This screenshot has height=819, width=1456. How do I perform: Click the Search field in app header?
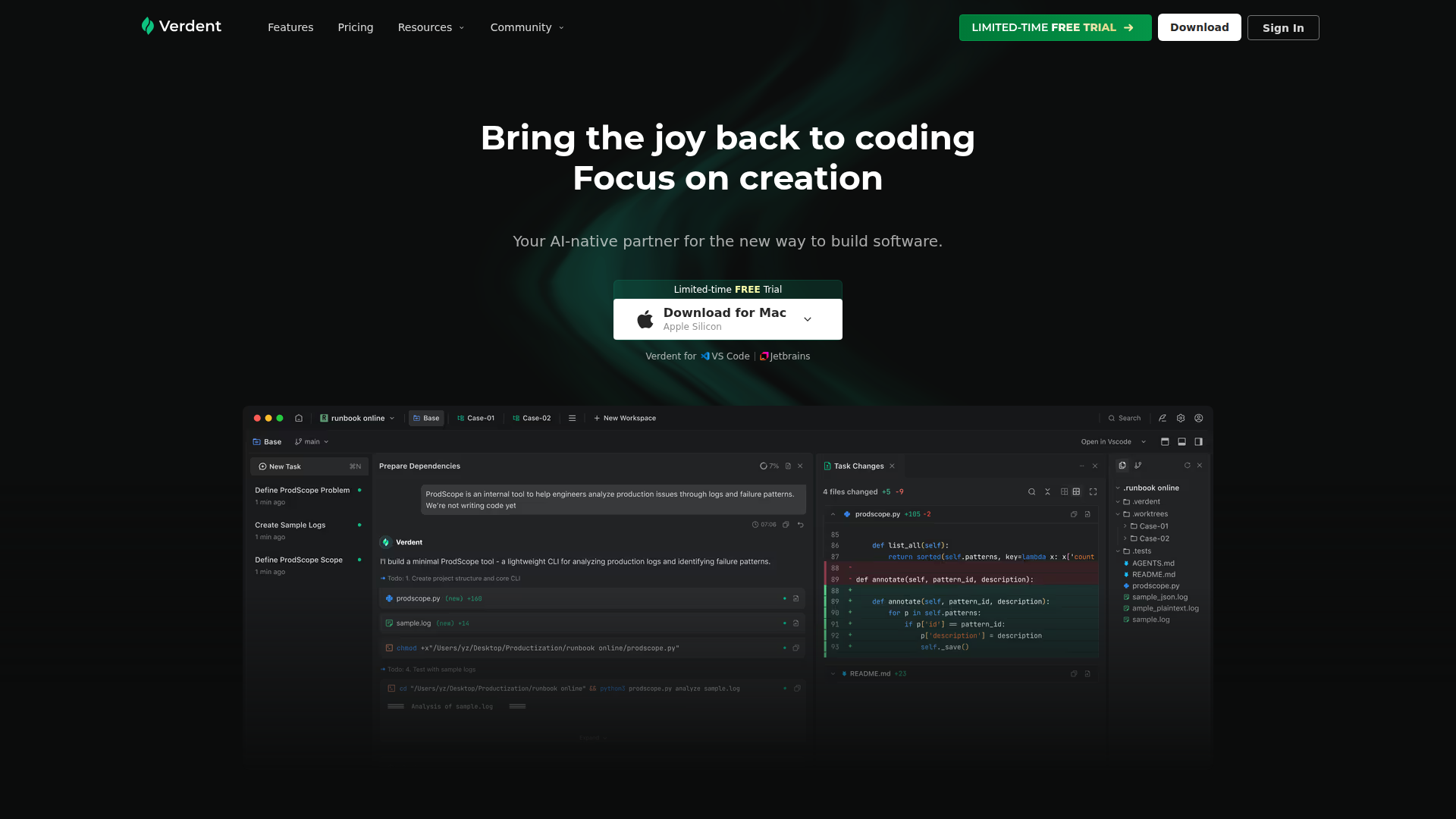tap(1125, 418)
